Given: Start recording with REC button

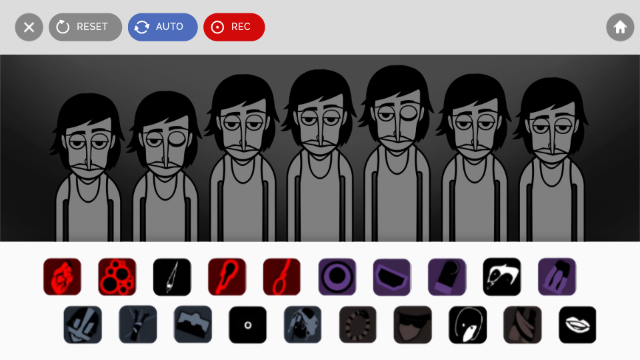Looking at the screenshot, I should click(x=234, y=27).
